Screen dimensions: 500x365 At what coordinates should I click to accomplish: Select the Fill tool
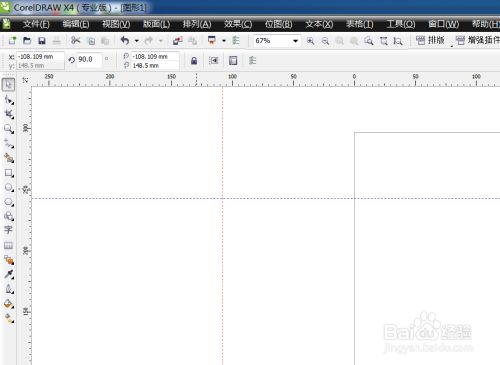(9, 304)
